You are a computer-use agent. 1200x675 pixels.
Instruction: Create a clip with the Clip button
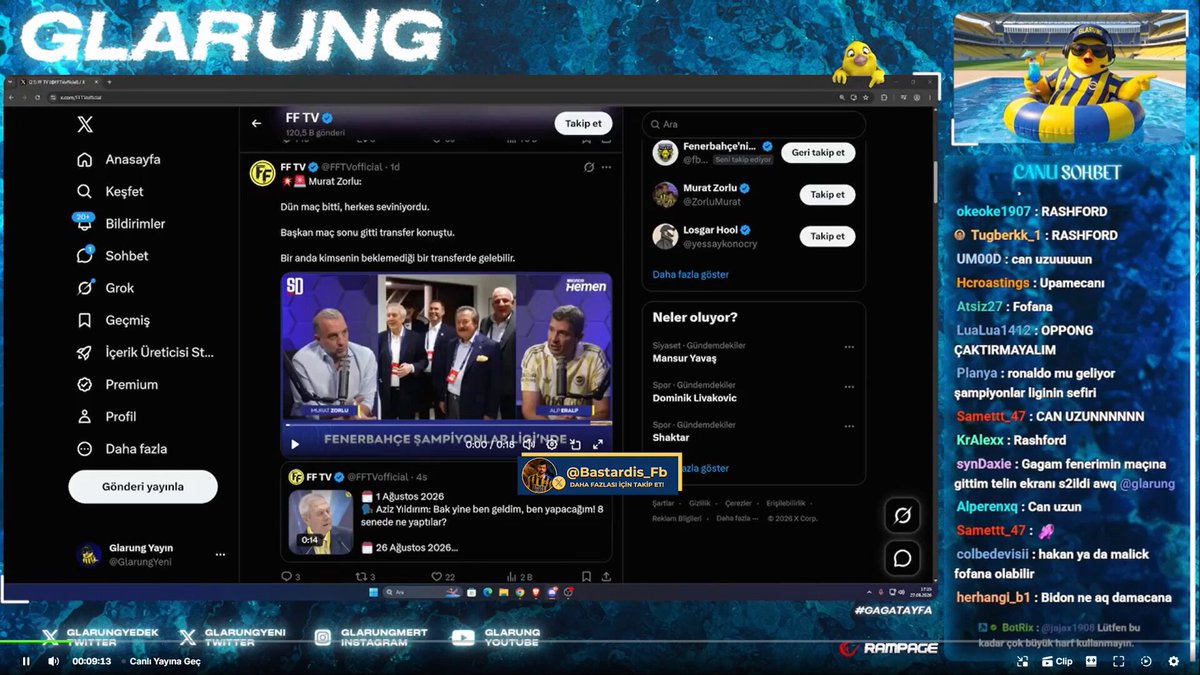[1058, 661]
